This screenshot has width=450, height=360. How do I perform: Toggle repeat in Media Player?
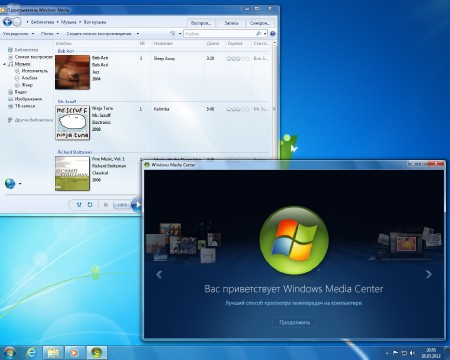90,205
